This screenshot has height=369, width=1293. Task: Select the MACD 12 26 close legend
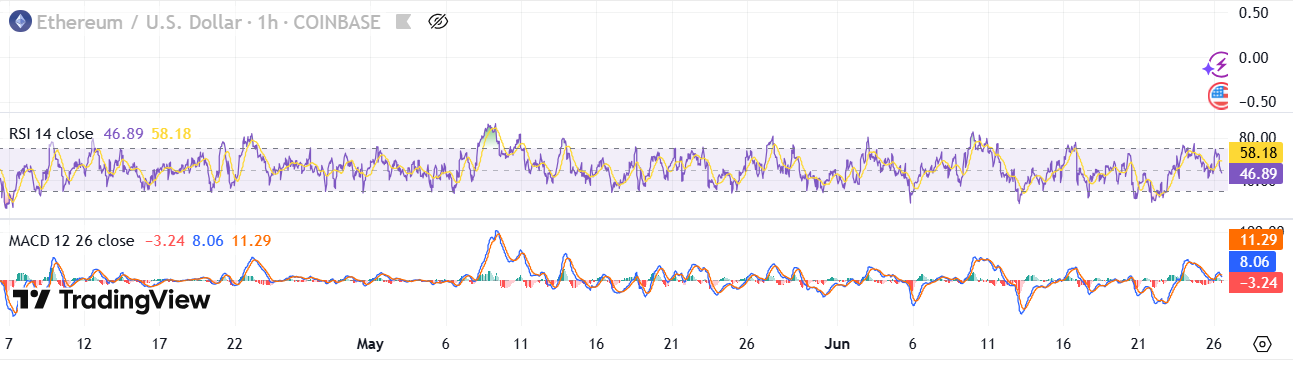point(71,241)
